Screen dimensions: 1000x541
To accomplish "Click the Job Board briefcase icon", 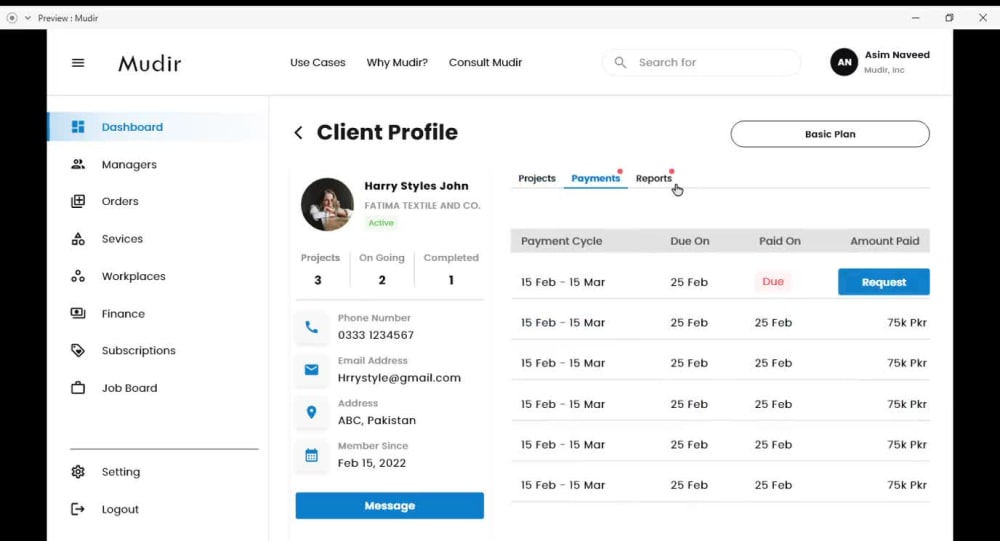I will point(78,387).
